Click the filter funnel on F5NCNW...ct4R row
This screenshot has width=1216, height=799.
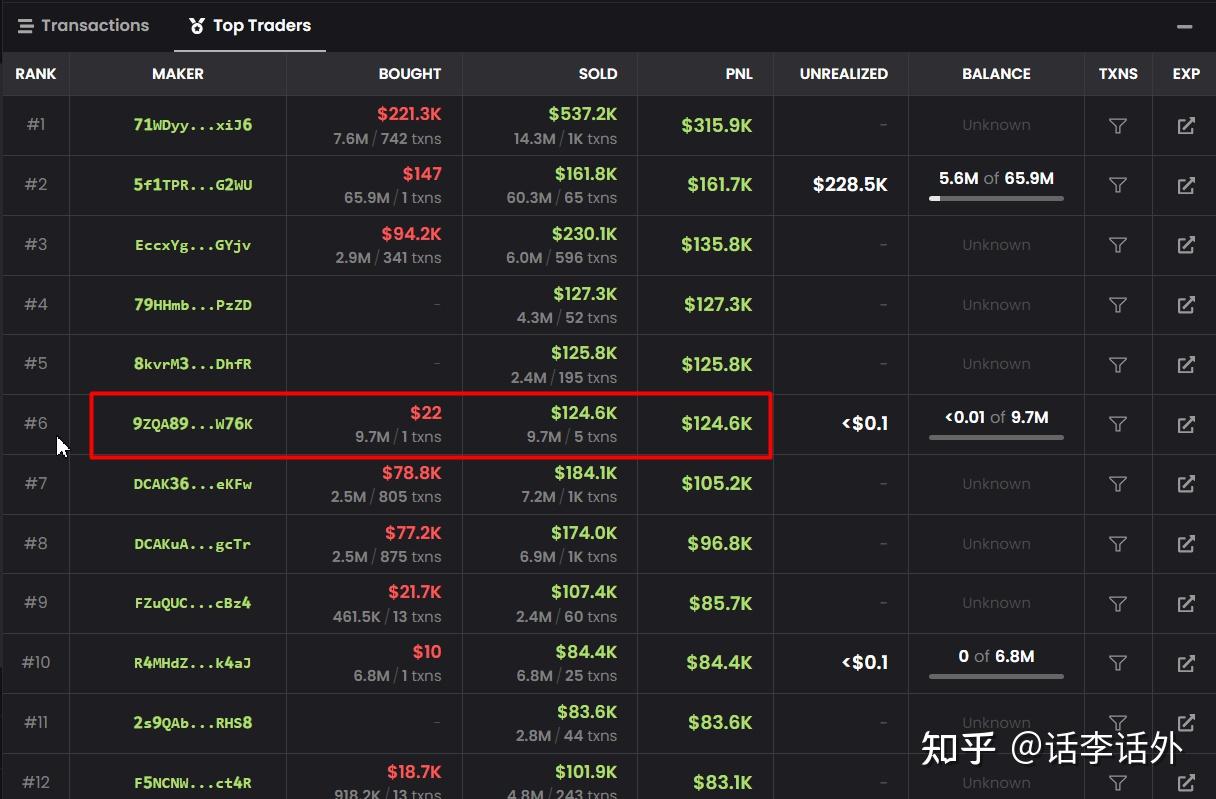pyautogui.click(x=1118, y=783)
